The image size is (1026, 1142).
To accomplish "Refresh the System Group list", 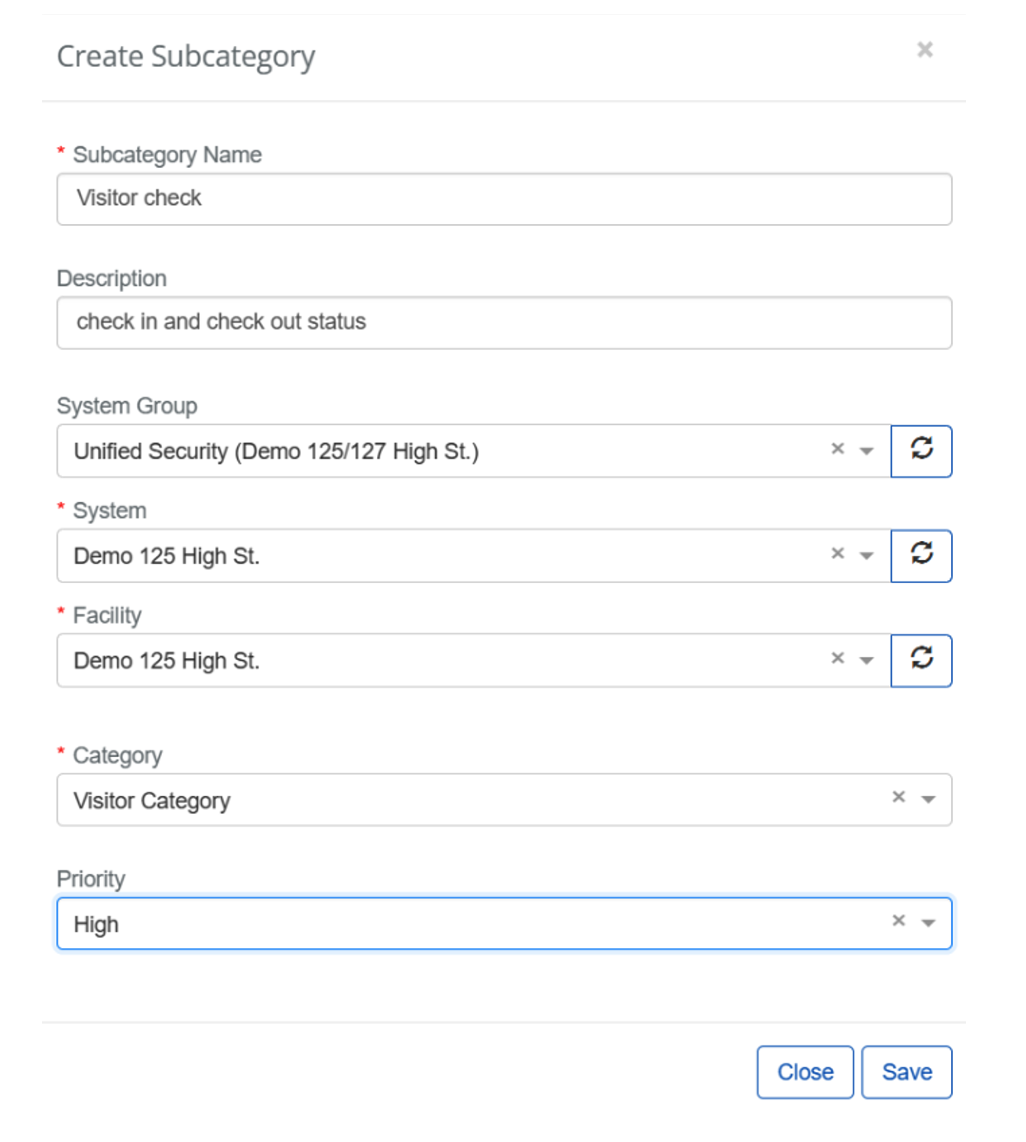I will [x=921, y=451].
